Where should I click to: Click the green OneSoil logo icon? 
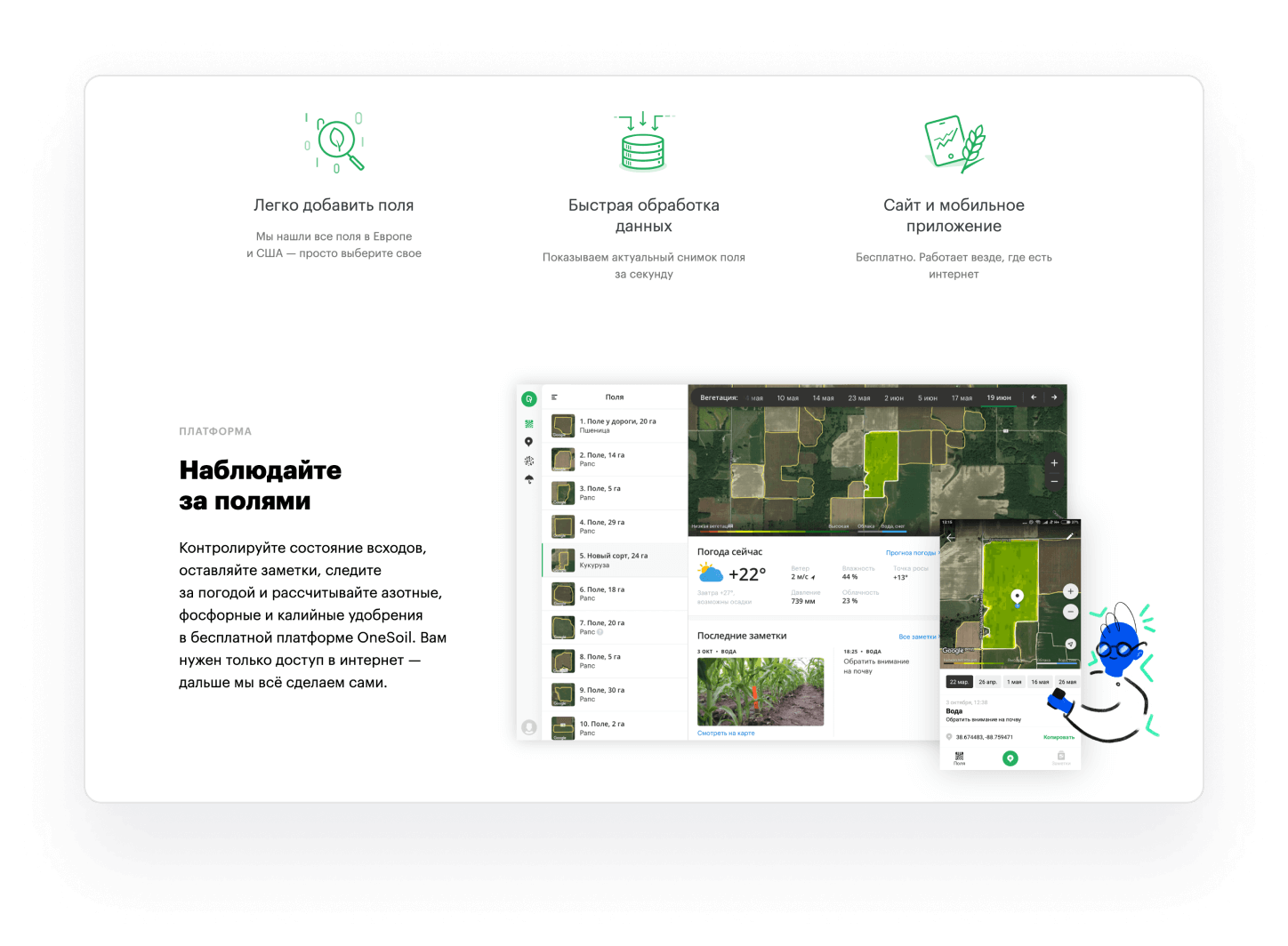(x=528, y=399)
